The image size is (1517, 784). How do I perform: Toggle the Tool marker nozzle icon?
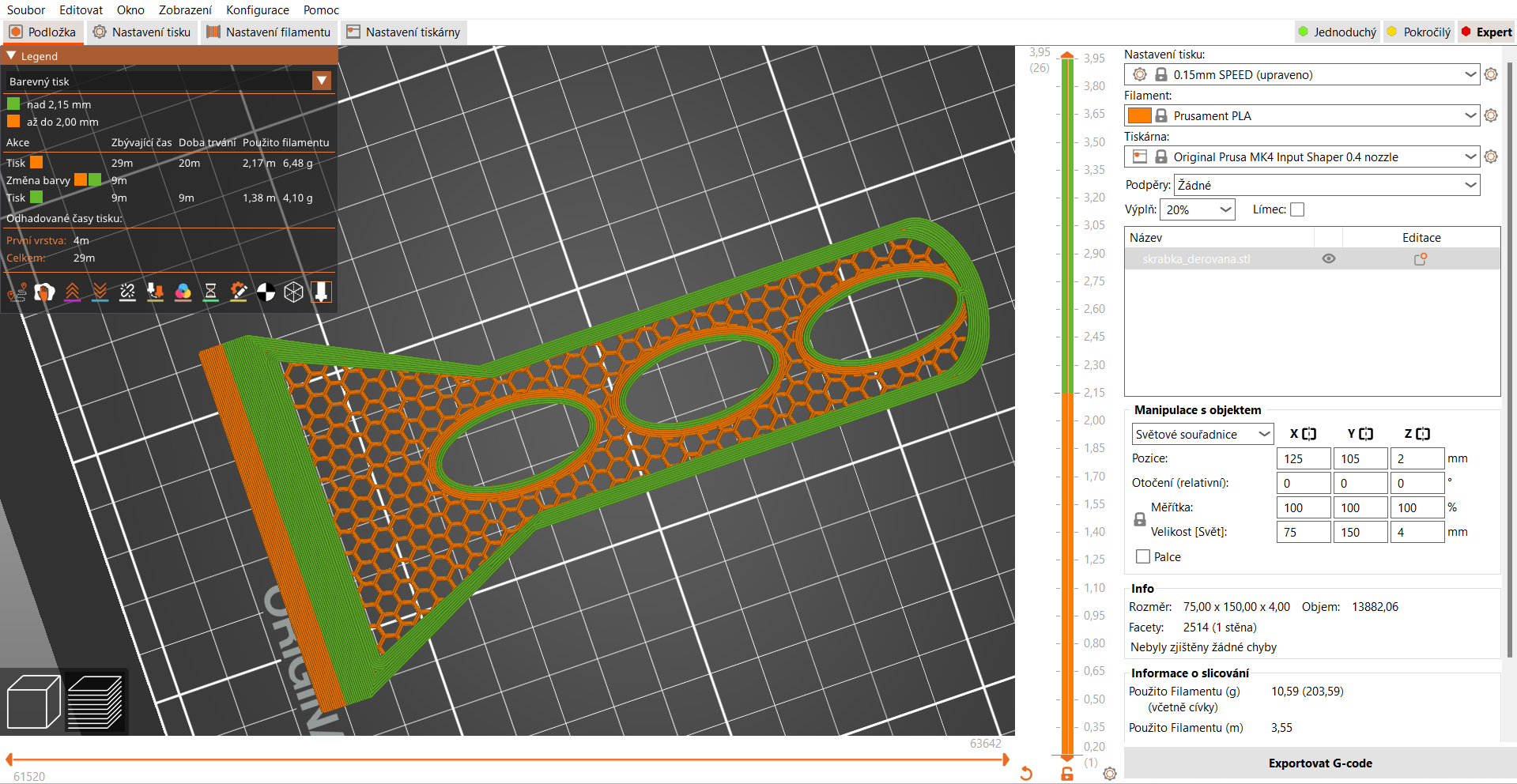321,292
